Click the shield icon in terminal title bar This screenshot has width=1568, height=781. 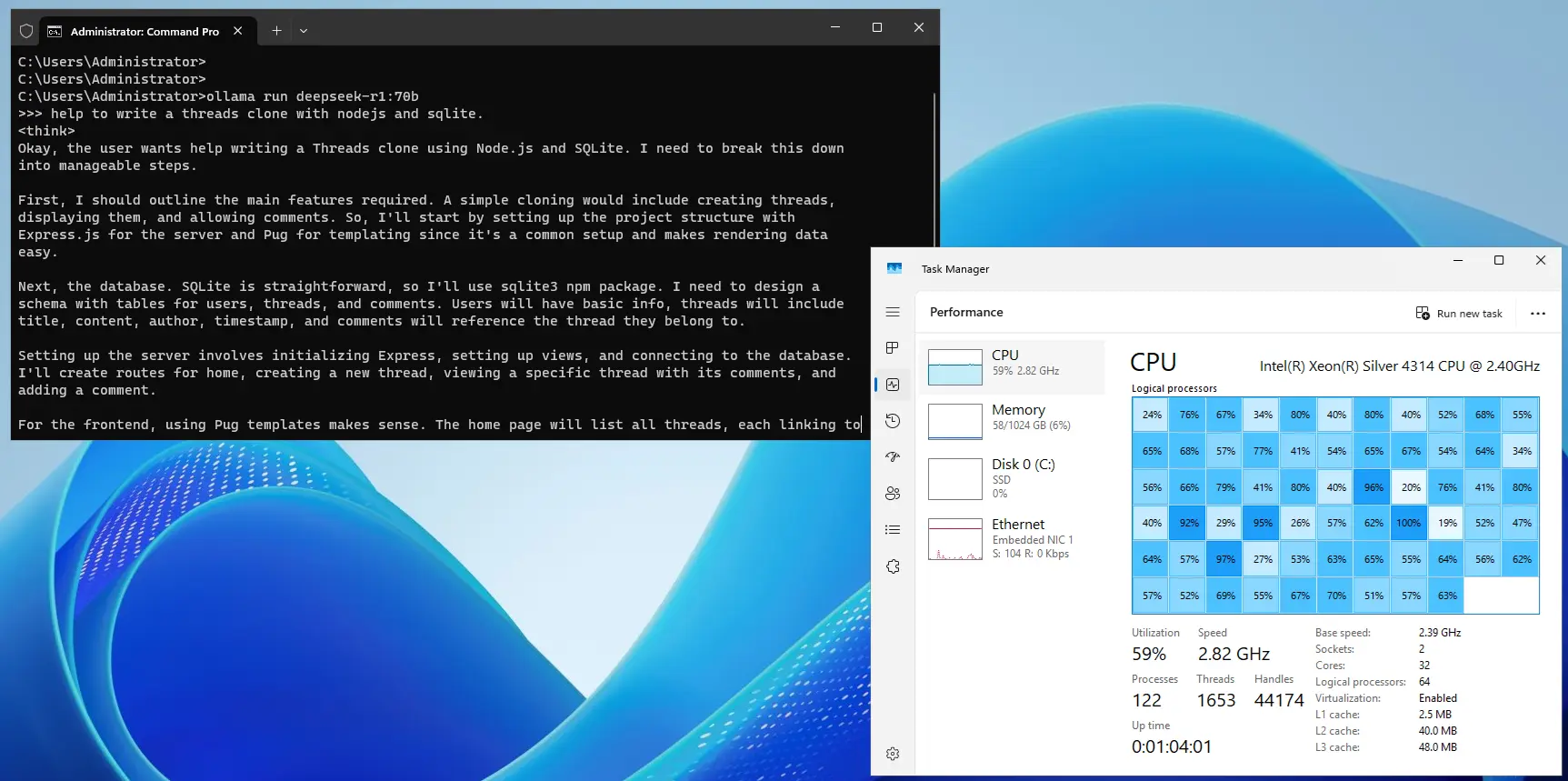coord(26,31)
